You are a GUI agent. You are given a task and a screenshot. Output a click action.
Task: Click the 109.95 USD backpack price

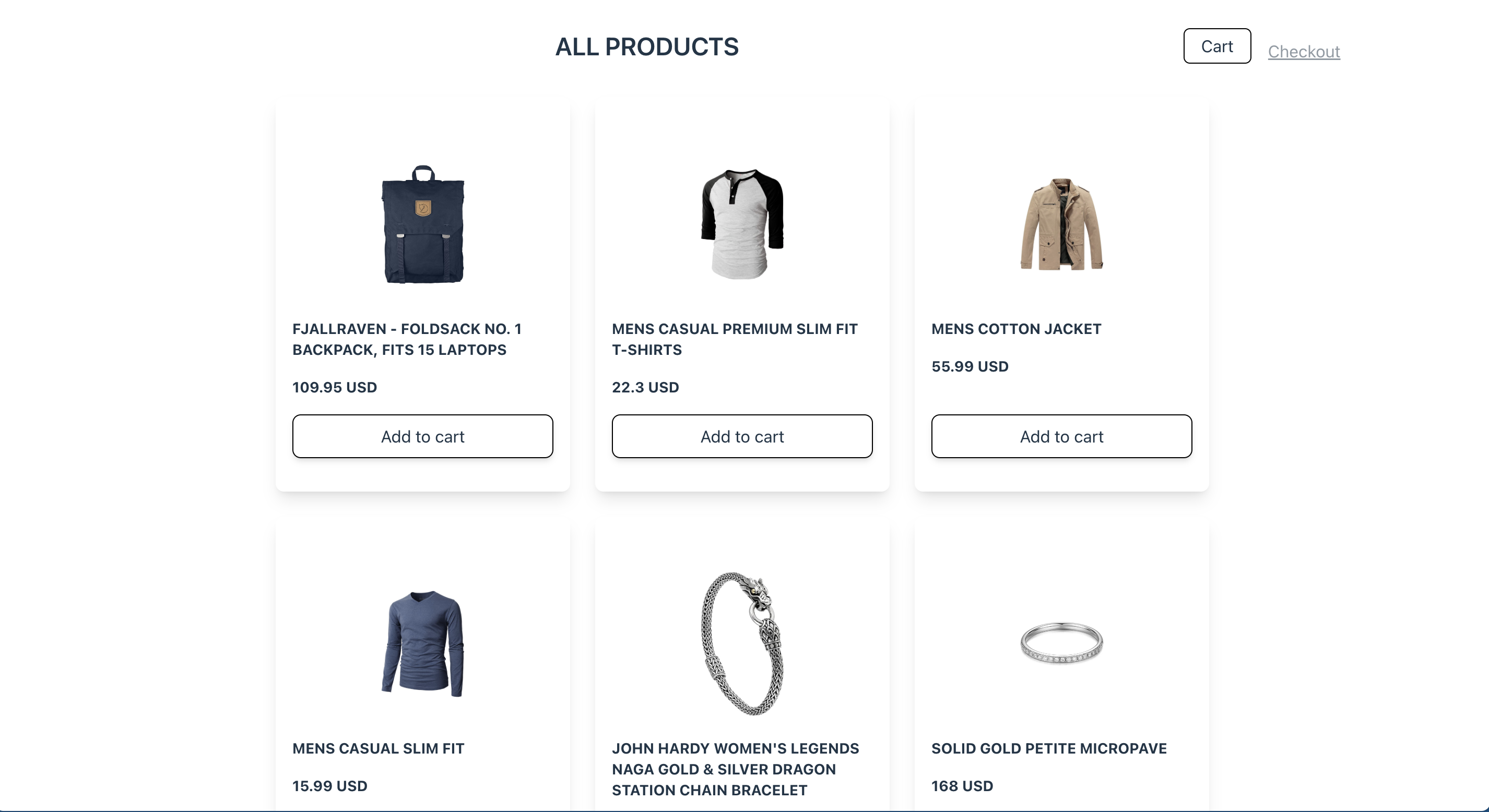335,387
